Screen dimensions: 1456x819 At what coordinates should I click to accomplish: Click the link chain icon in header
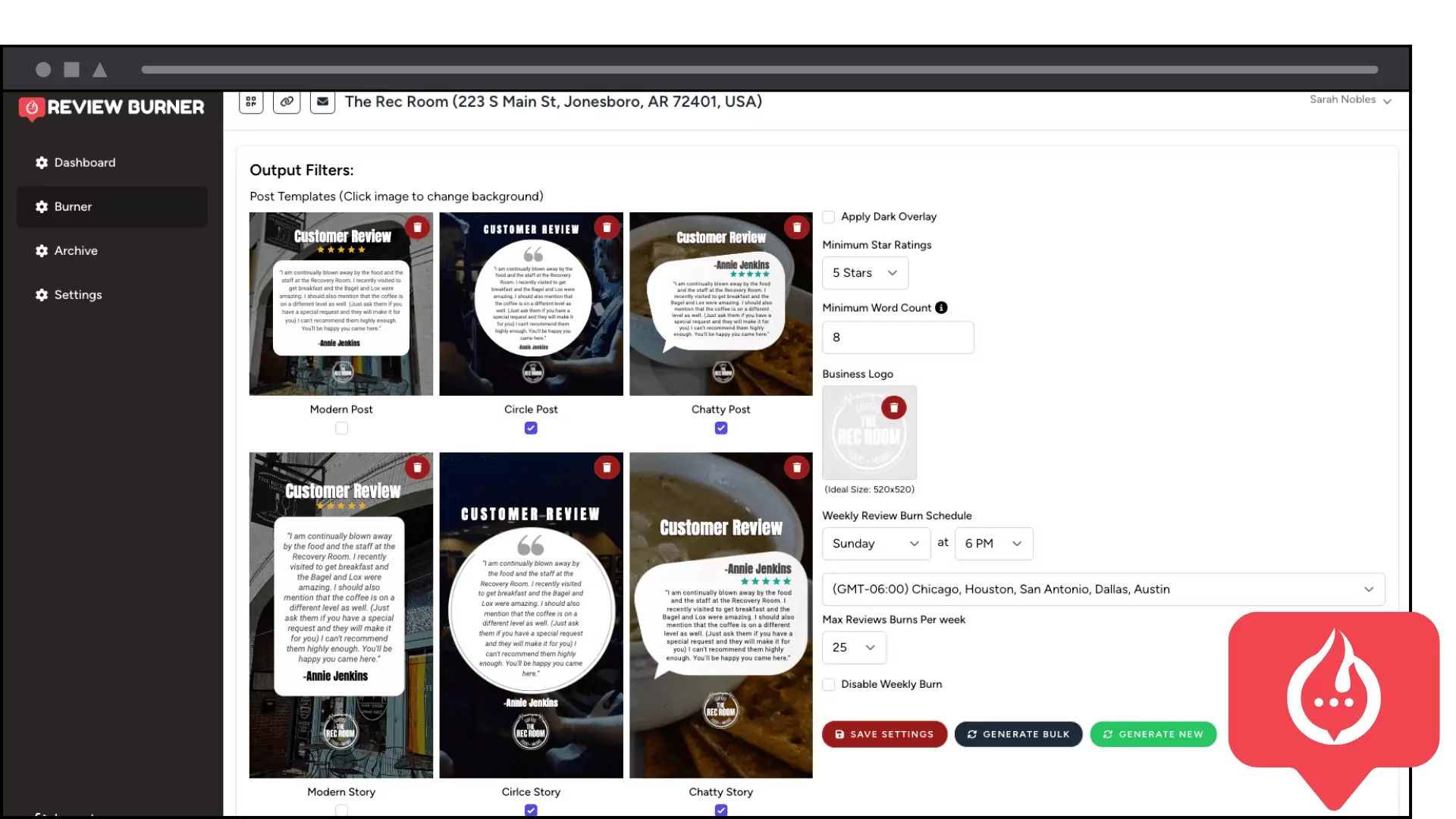[287, 101]
